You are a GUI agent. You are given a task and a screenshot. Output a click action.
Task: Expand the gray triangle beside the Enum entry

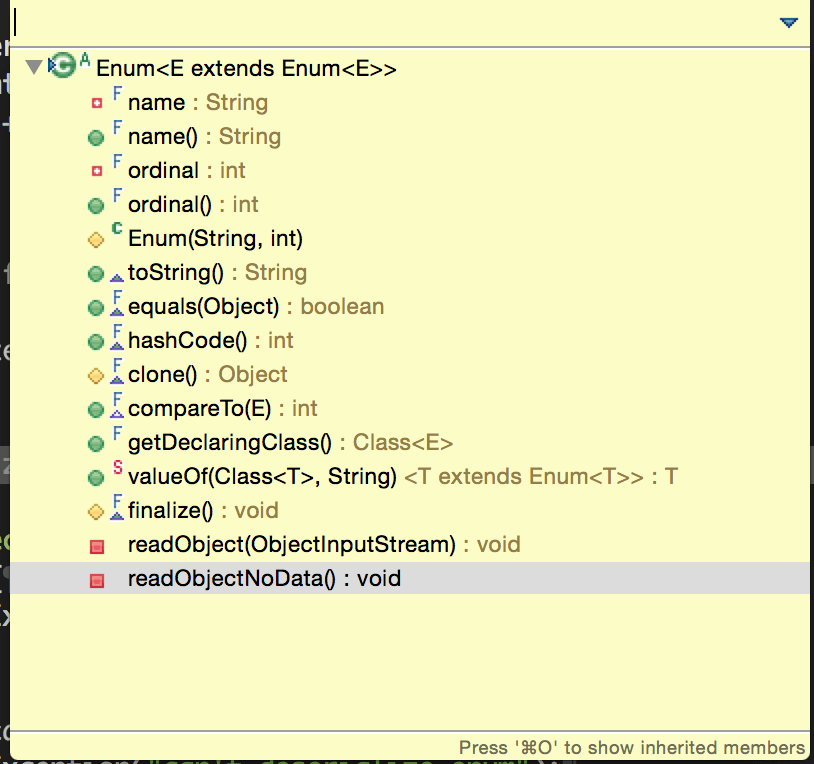[36, 67]
